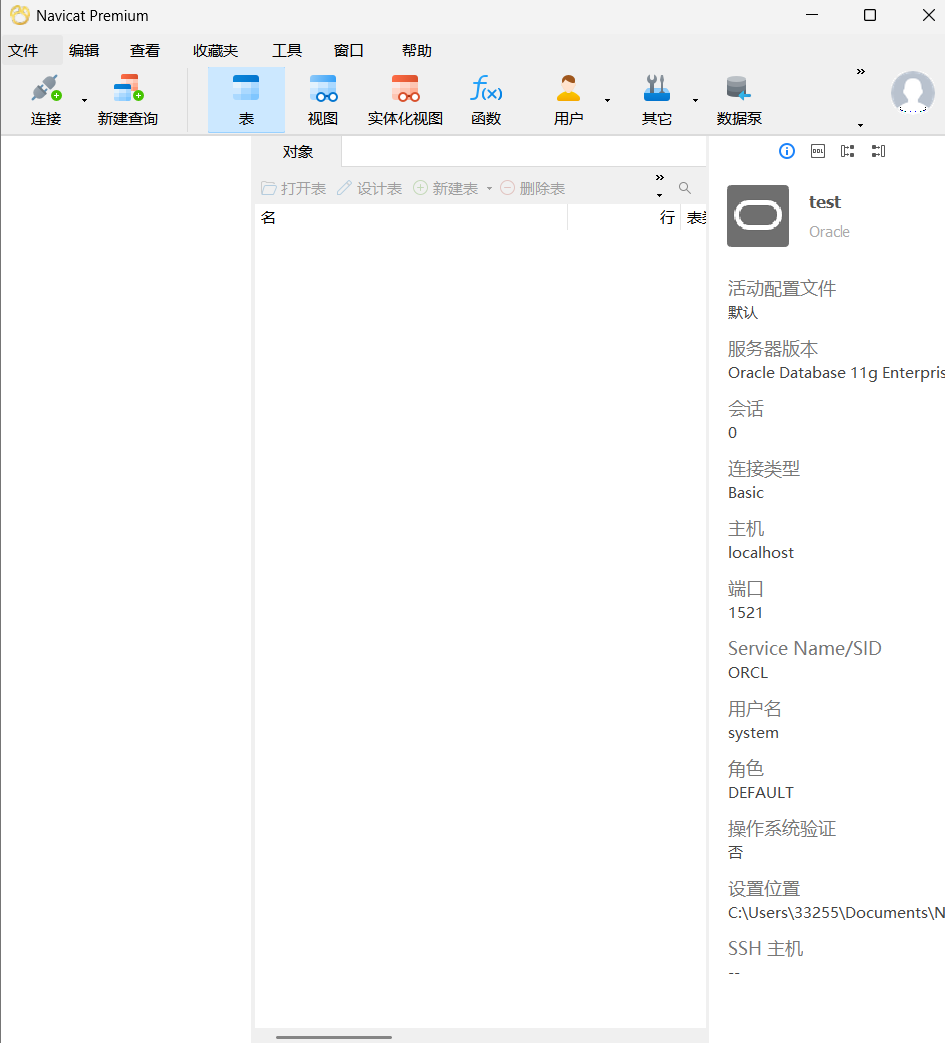Switch to Views (视图) objects

click(x=323, y=100)
